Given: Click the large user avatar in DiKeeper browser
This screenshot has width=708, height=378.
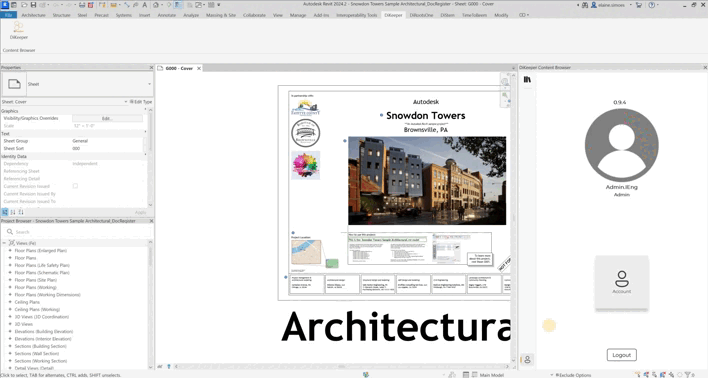Looking at the screenshot, I should point(621,145).
